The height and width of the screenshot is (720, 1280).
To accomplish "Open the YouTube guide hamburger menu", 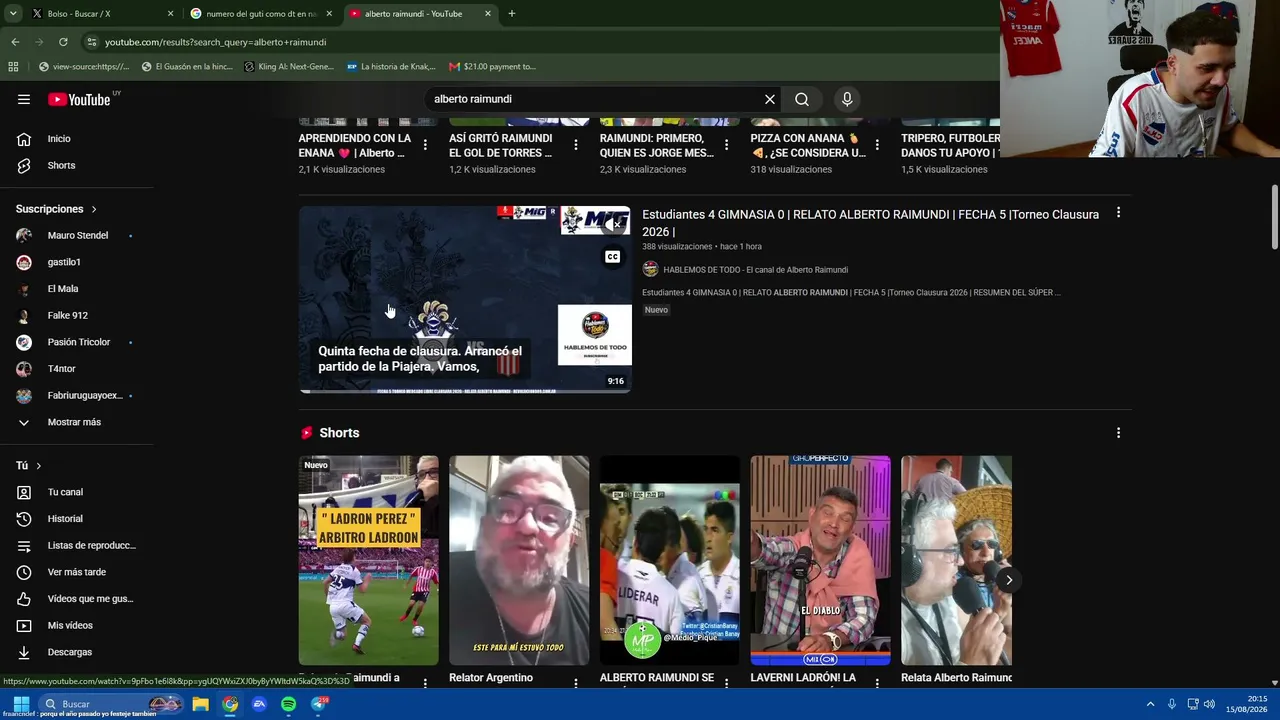I will tap(24, 99).
